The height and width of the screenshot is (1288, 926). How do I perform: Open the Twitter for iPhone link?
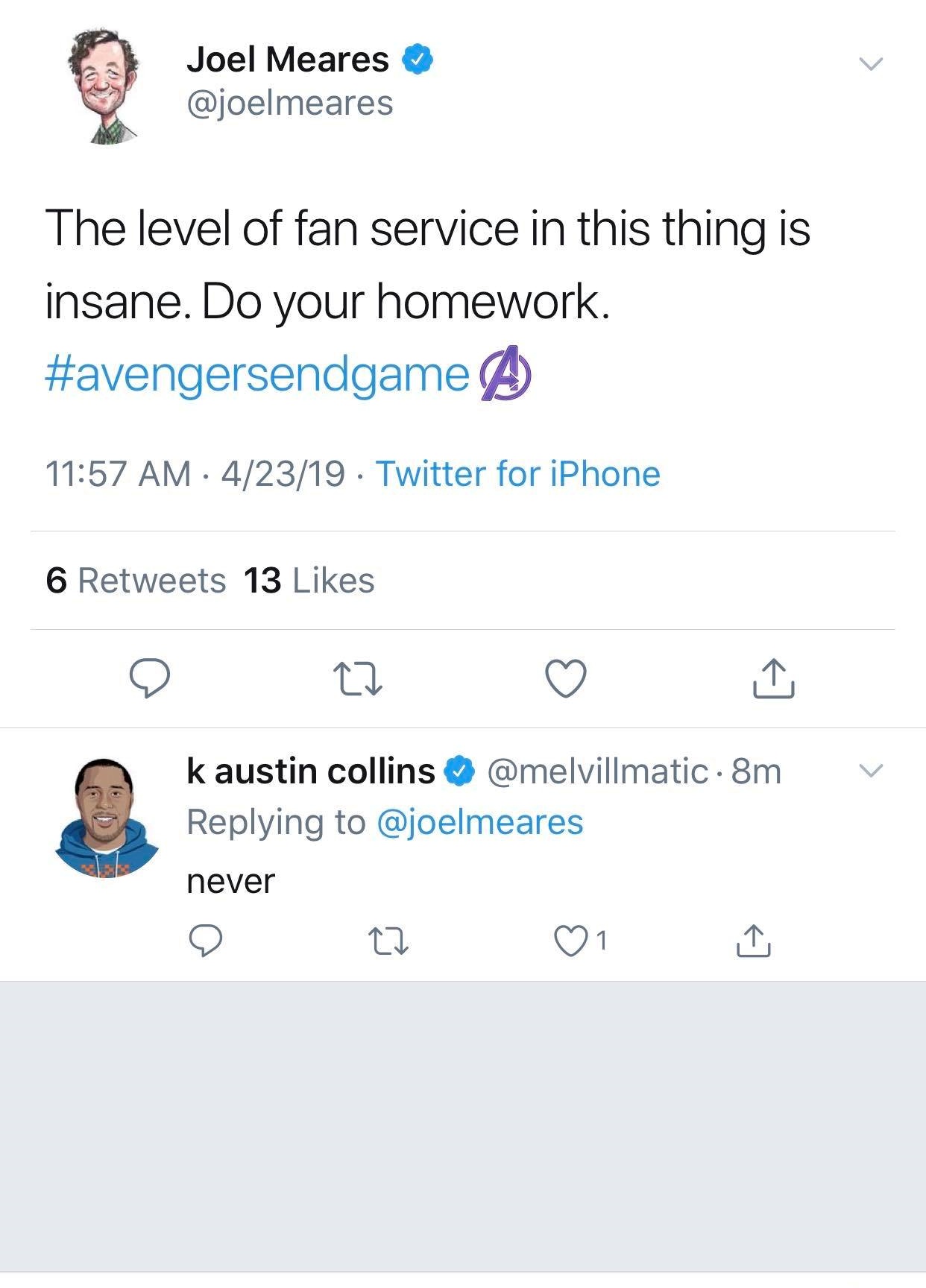point(517,474)
